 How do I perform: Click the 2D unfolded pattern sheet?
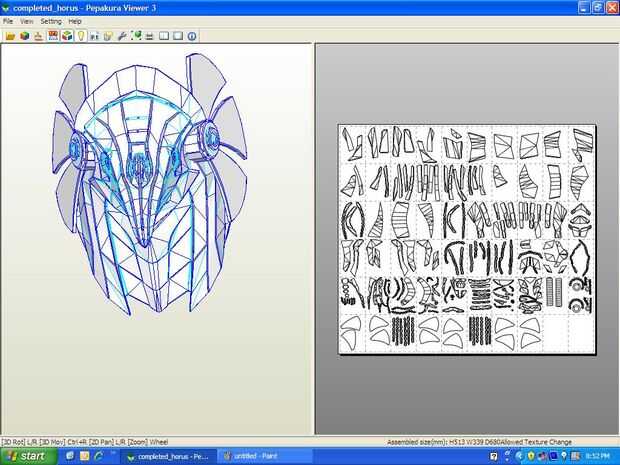[x=467, y=239]
